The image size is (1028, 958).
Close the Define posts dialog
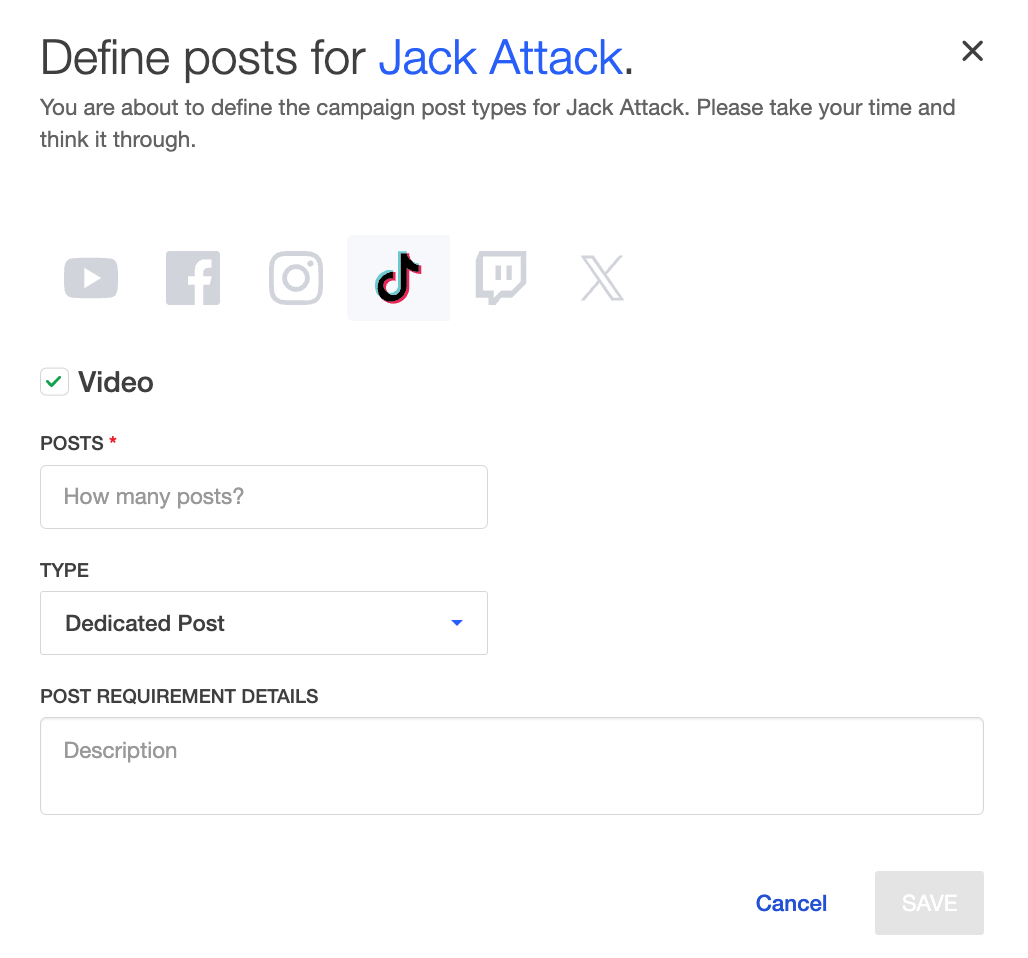(972, 50)
